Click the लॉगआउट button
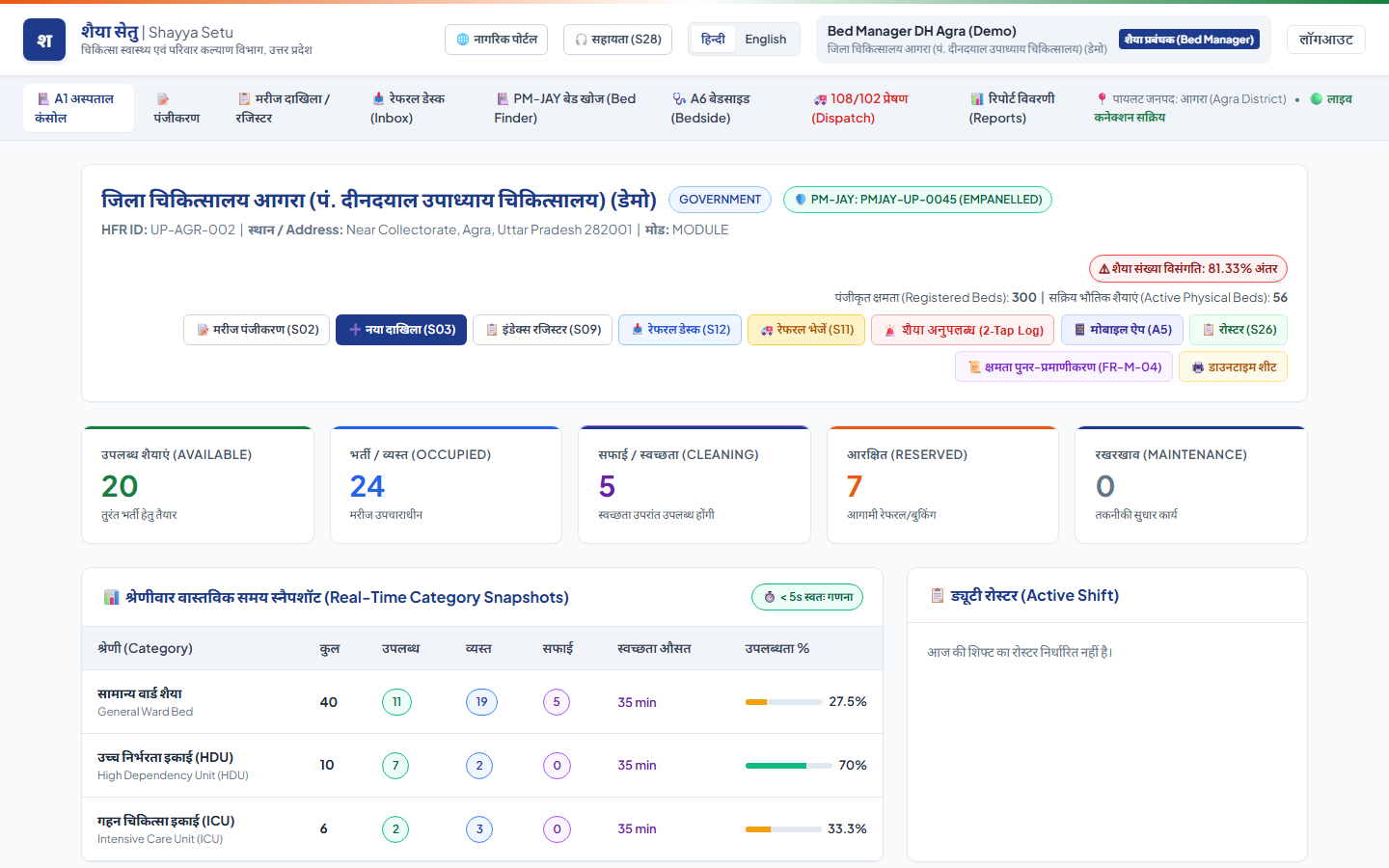The image size is (1389, 868). click(x=1326, y=40)
